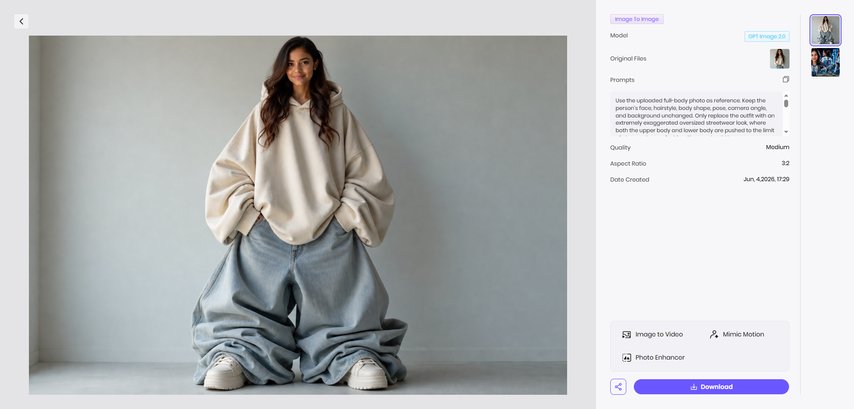Screen dimensions: 854x409
Task: Click the 'Aspect Ratio' label
Action: coord(628,163)
